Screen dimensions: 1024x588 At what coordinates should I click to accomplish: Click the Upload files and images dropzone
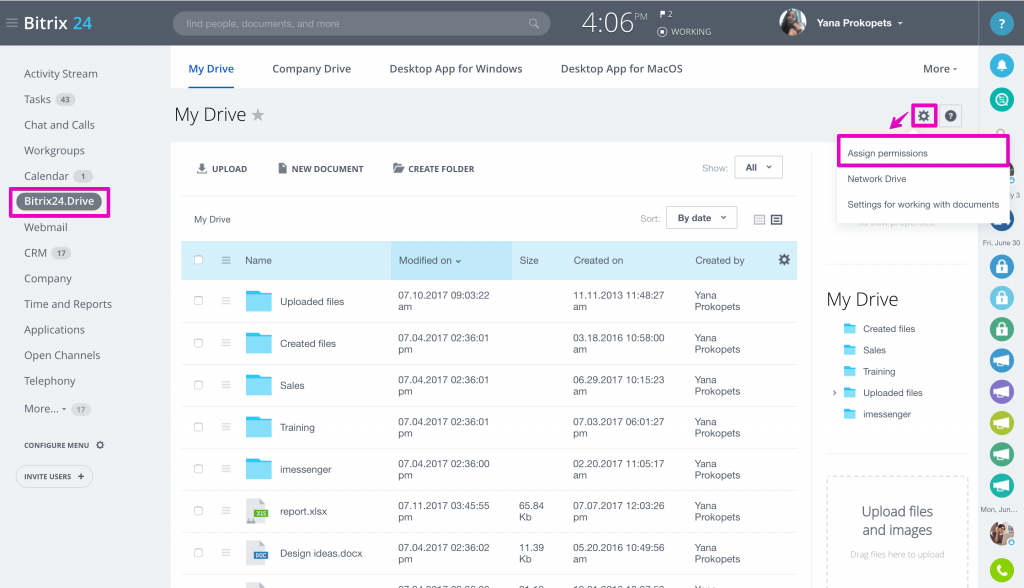pyautogui.click(x=897, y=531)
